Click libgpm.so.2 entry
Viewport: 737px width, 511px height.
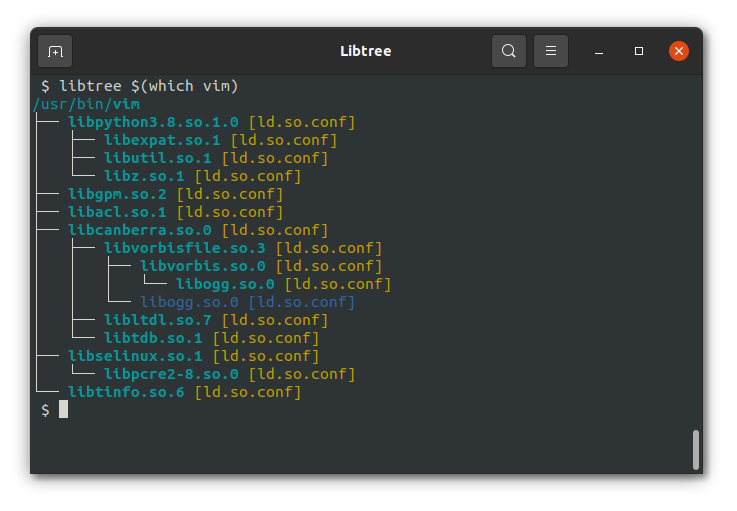(x=117, y=194)
